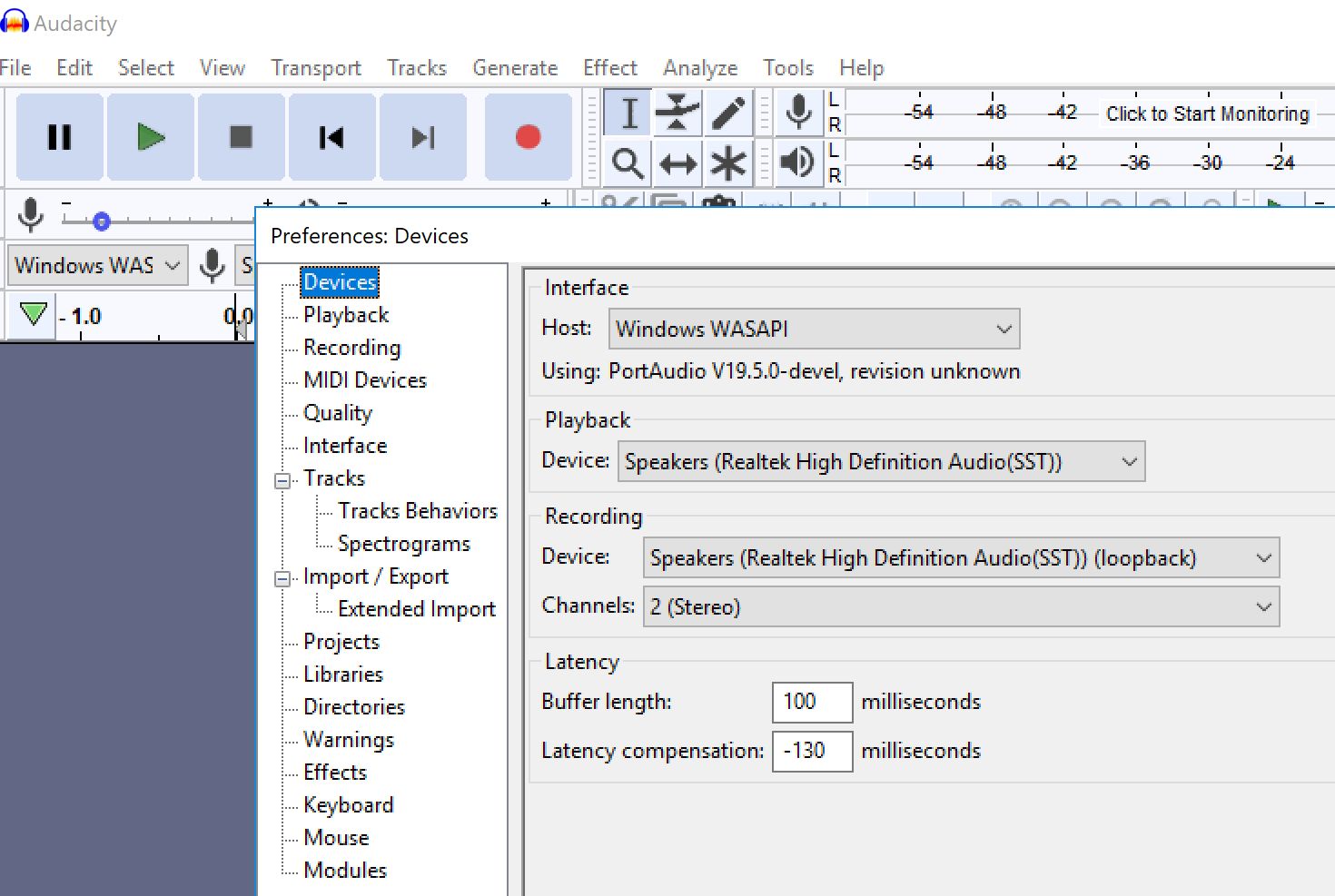Screen dimensions: 1335x896
Task: Open the Host dropdown showing Windows WASAPI
Action: click(x=814, y=329)
